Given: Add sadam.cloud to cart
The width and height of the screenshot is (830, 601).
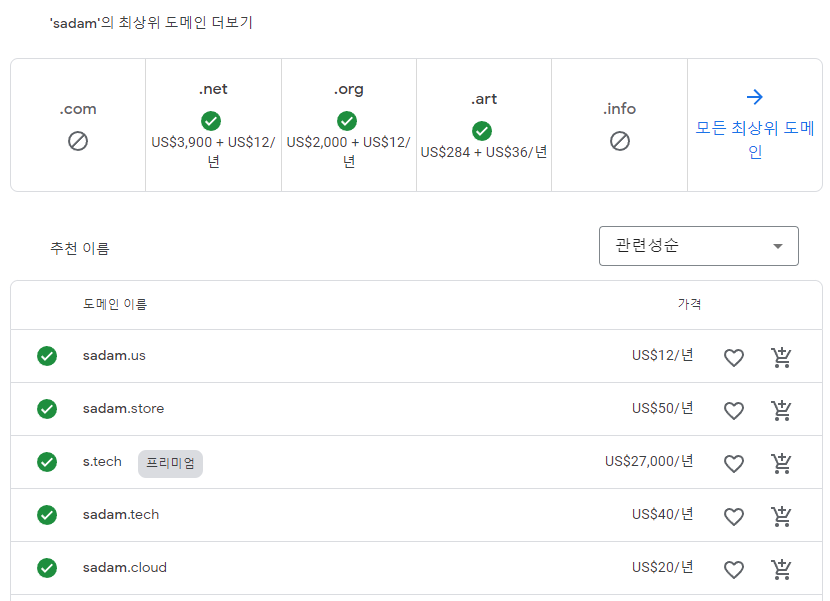Looking at the screenshot, I should tap(781, 569).
